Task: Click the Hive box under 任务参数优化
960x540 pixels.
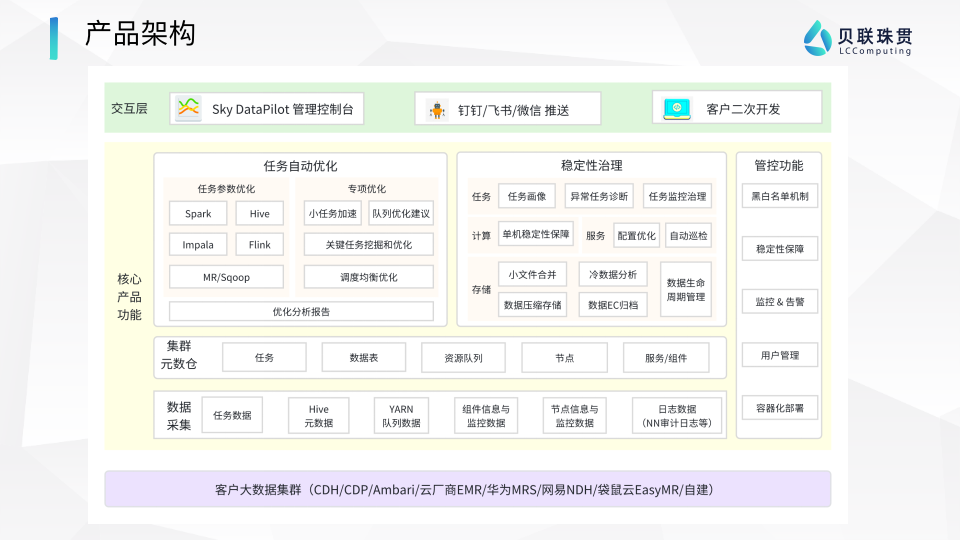Action: [x=260, y=214]
